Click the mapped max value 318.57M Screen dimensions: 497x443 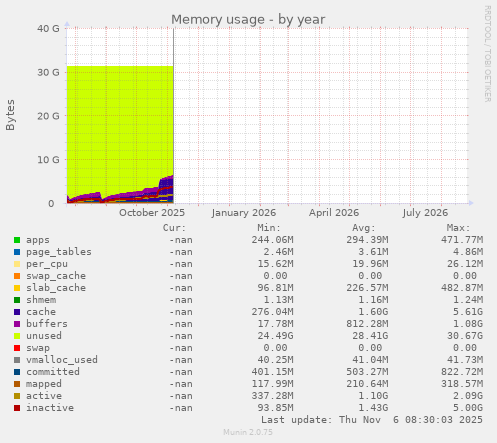point(462,384)
